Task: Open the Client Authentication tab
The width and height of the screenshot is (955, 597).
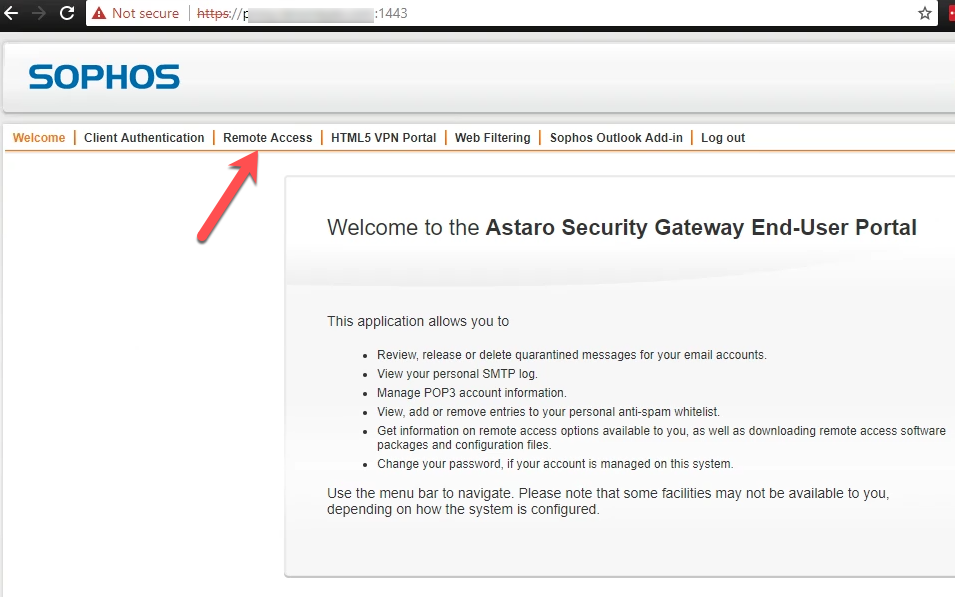Action: (x=144, y=138)
